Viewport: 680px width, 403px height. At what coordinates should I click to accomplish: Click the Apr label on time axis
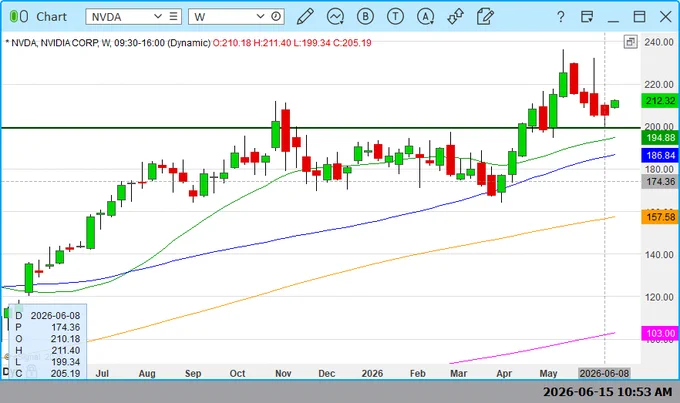coord(504,374)
